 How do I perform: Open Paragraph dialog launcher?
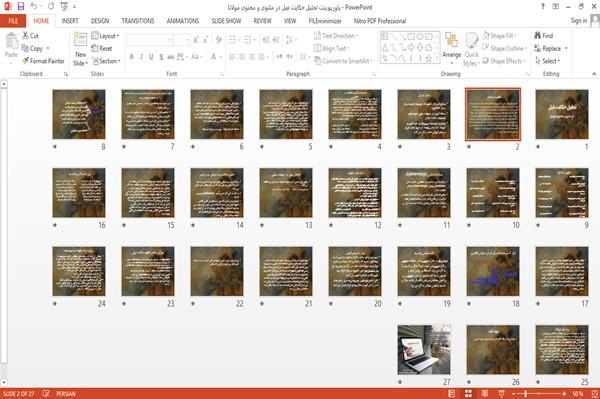pos(374,74)
